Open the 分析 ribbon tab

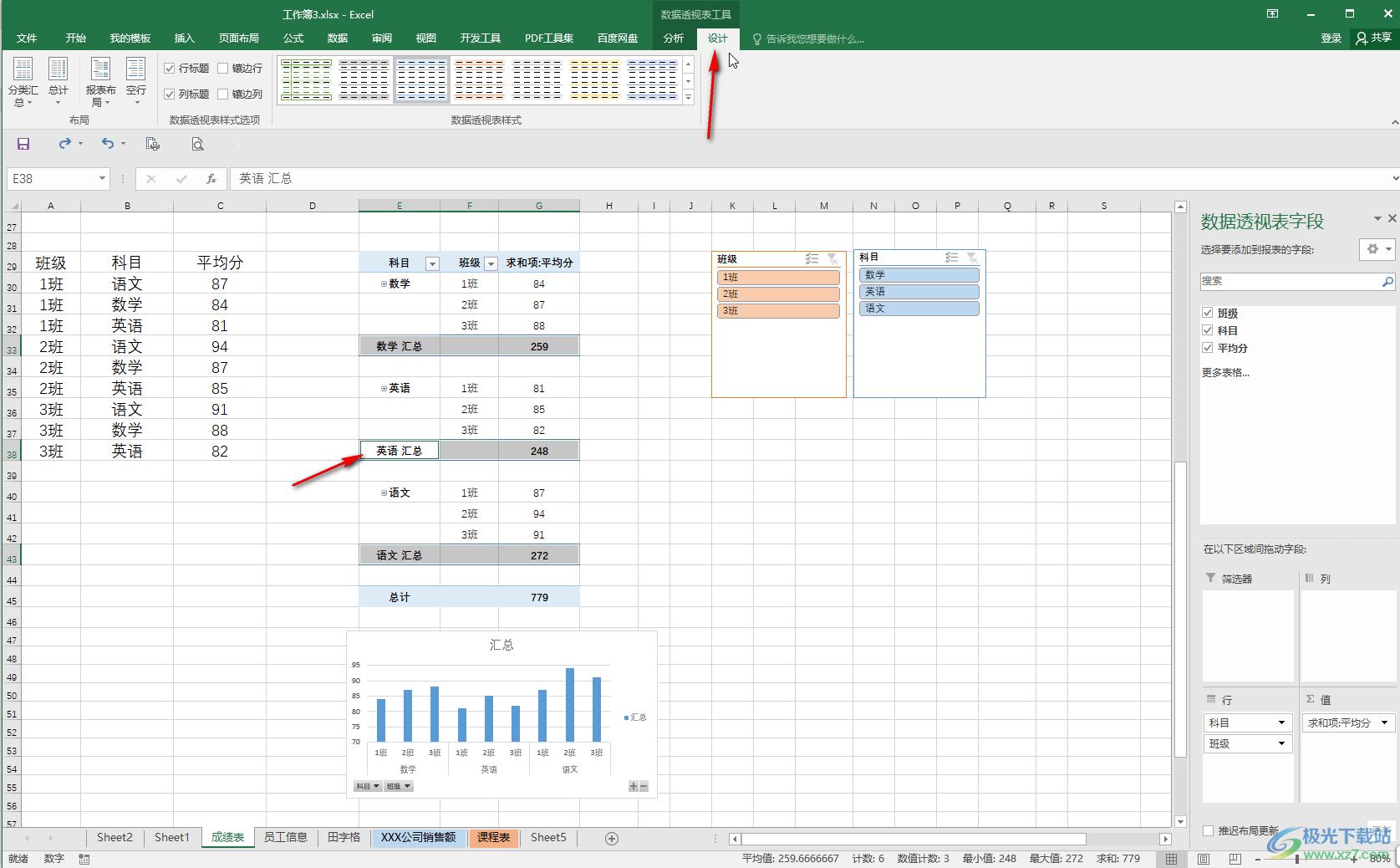674,38
